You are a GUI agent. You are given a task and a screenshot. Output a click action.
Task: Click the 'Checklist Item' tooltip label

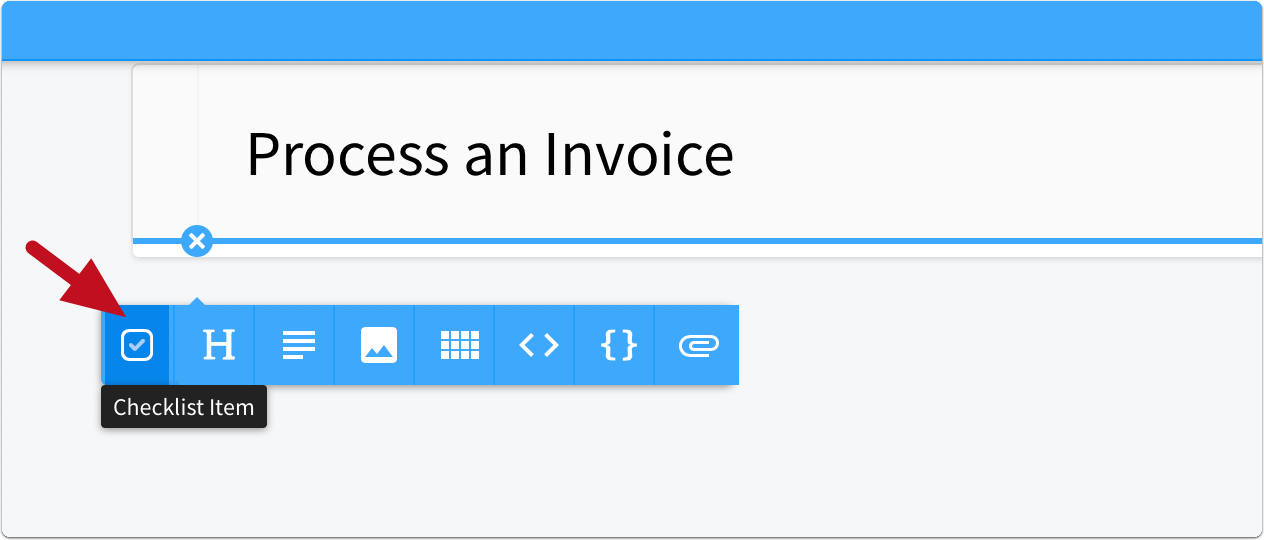pyautogui.click(x=184, y=407)
